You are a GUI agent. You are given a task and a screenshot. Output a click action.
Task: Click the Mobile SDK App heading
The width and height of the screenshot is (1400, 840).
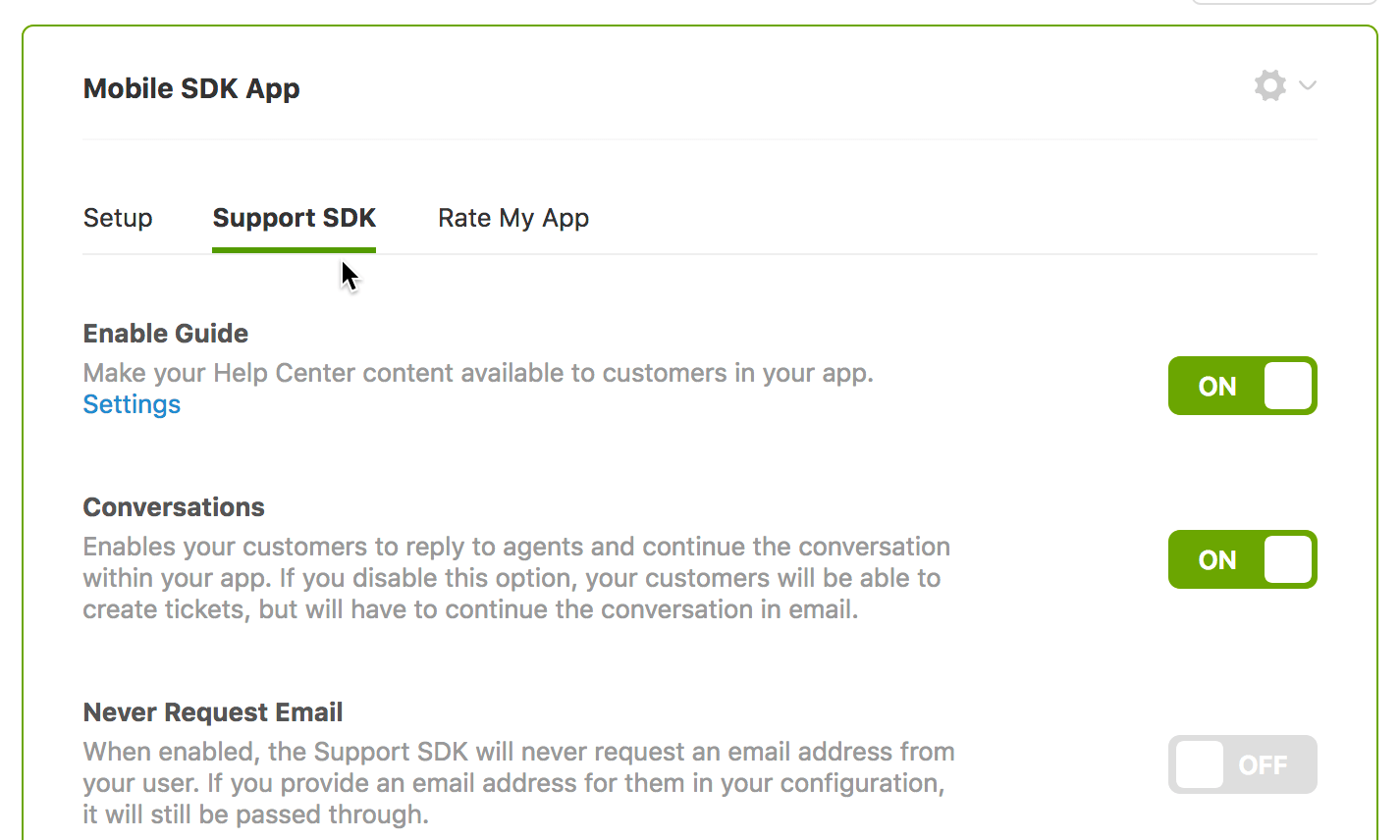[x=190, y=88]
